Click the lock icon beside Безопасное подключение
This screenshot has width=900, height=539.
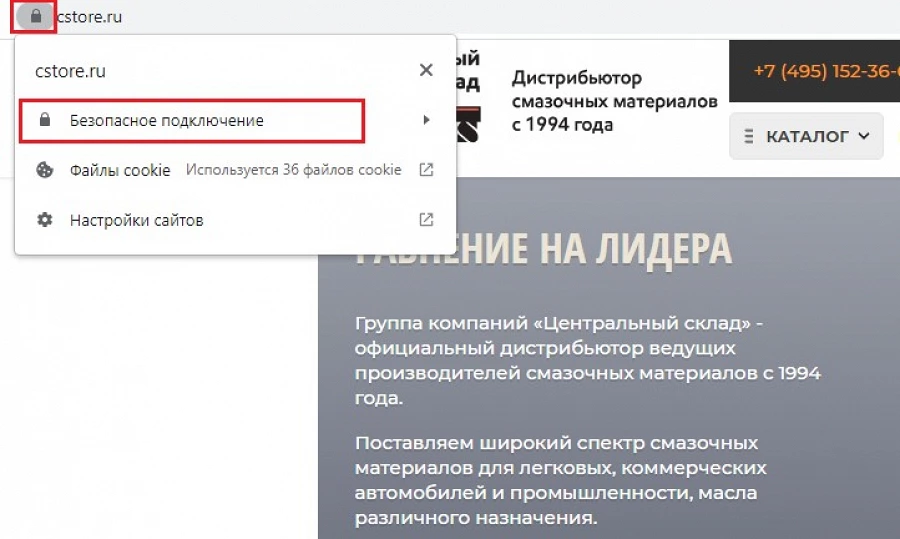[x=45, y=120]
